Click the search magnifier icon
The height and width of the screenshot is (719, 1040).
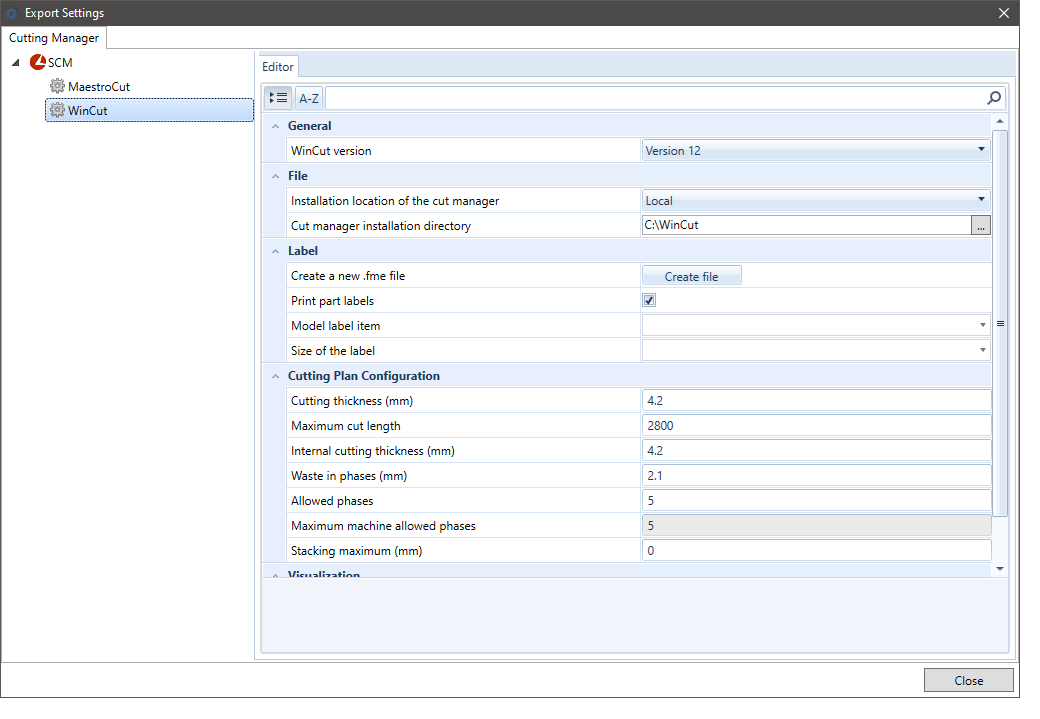pyautogui.click(x=994, y=98)
